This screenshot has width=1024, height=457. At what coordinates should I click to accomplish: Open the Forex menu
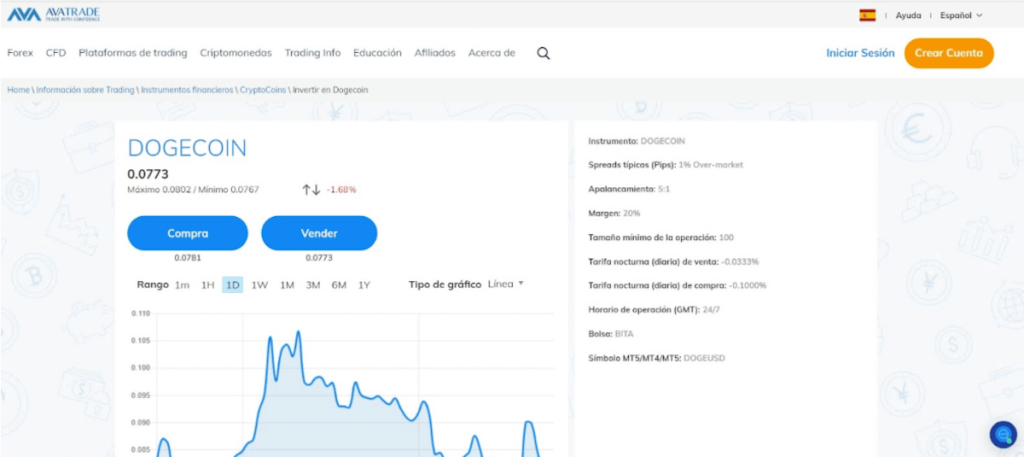click(20, 53)
